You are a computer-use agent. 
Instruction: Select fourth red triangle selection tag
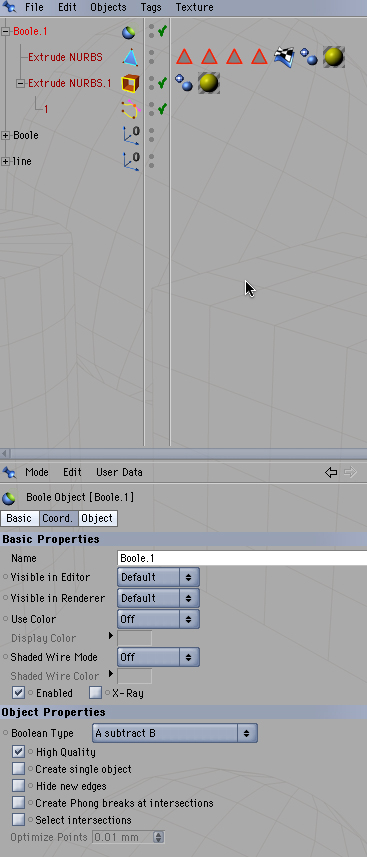[x=259, y=57]
